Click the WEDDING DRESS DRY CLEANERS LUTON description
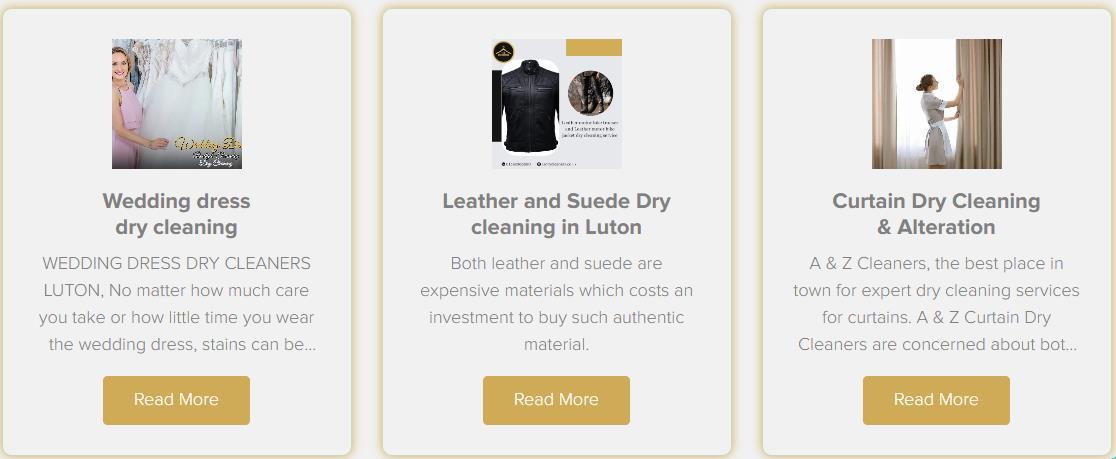1116x459 pixels. click(x=177, y=304)
